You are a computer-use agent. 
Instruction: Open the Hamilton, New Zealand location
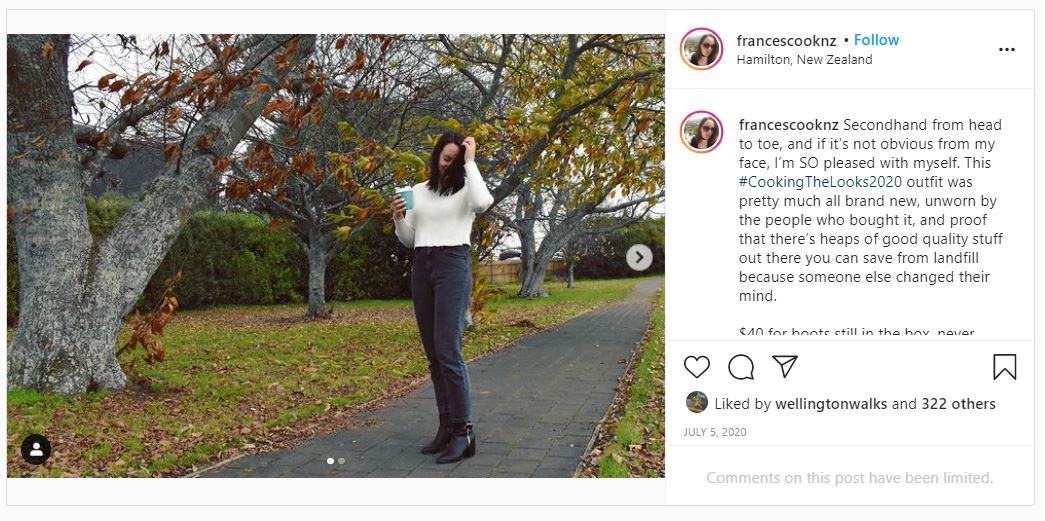coord(804,60)
